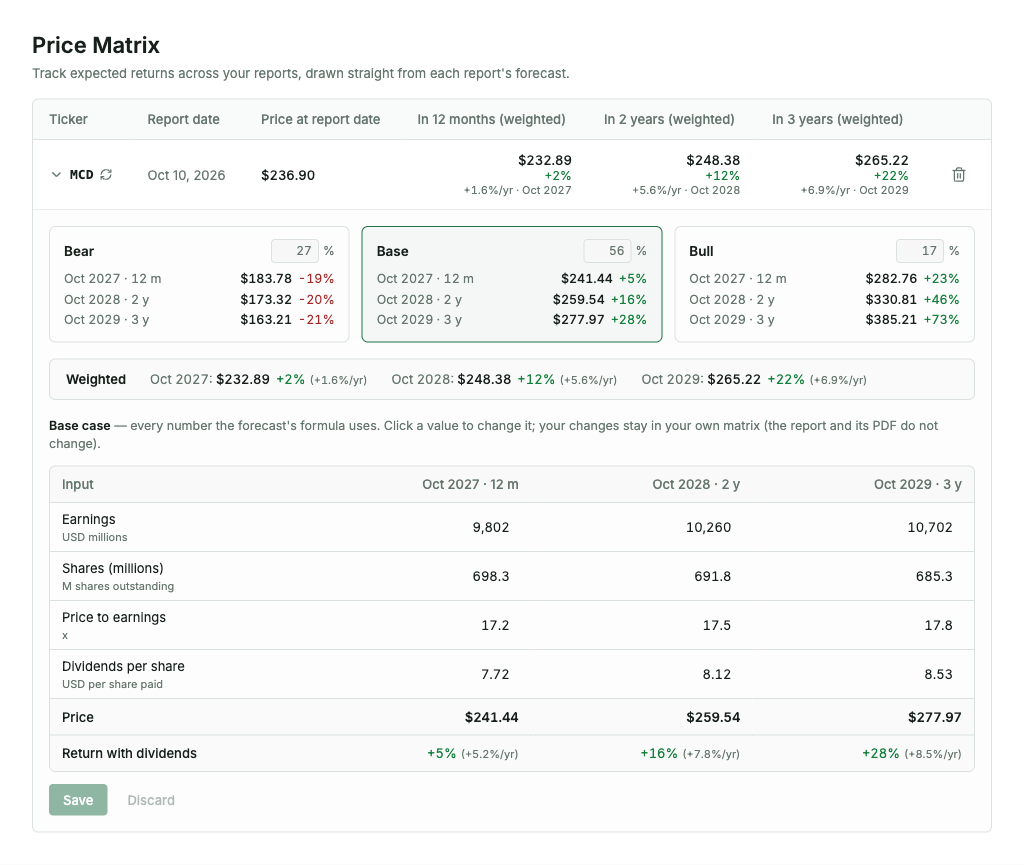Change Shares value 691.8

(x=712, y=576)
